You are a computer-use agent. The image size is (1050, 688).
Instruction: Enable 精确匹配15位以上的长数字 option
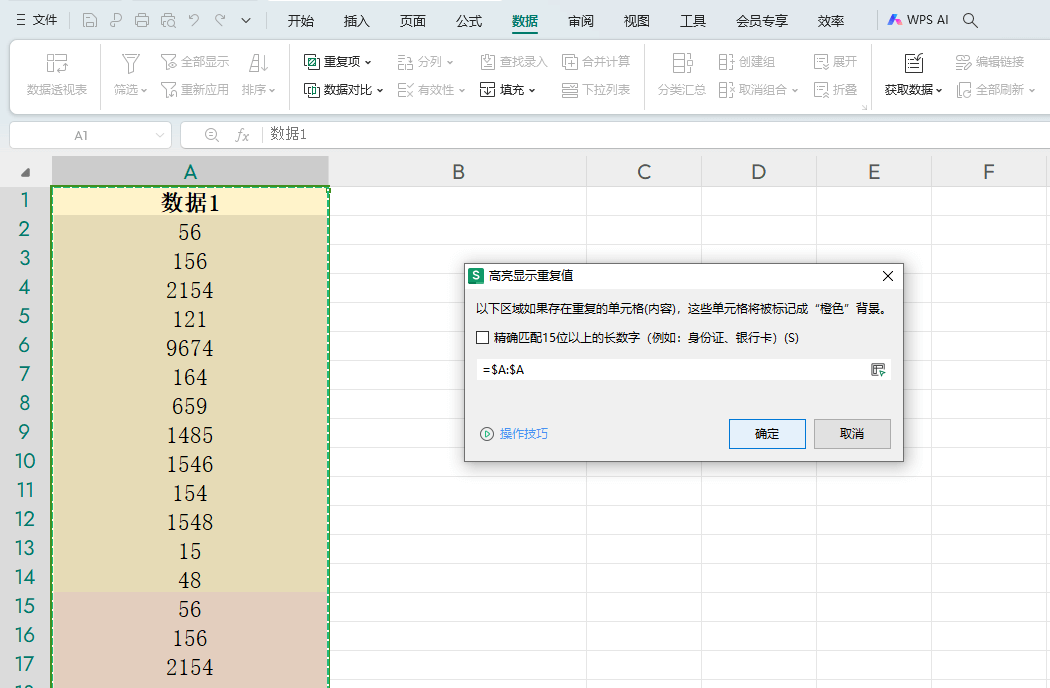(x=481, y=338)
